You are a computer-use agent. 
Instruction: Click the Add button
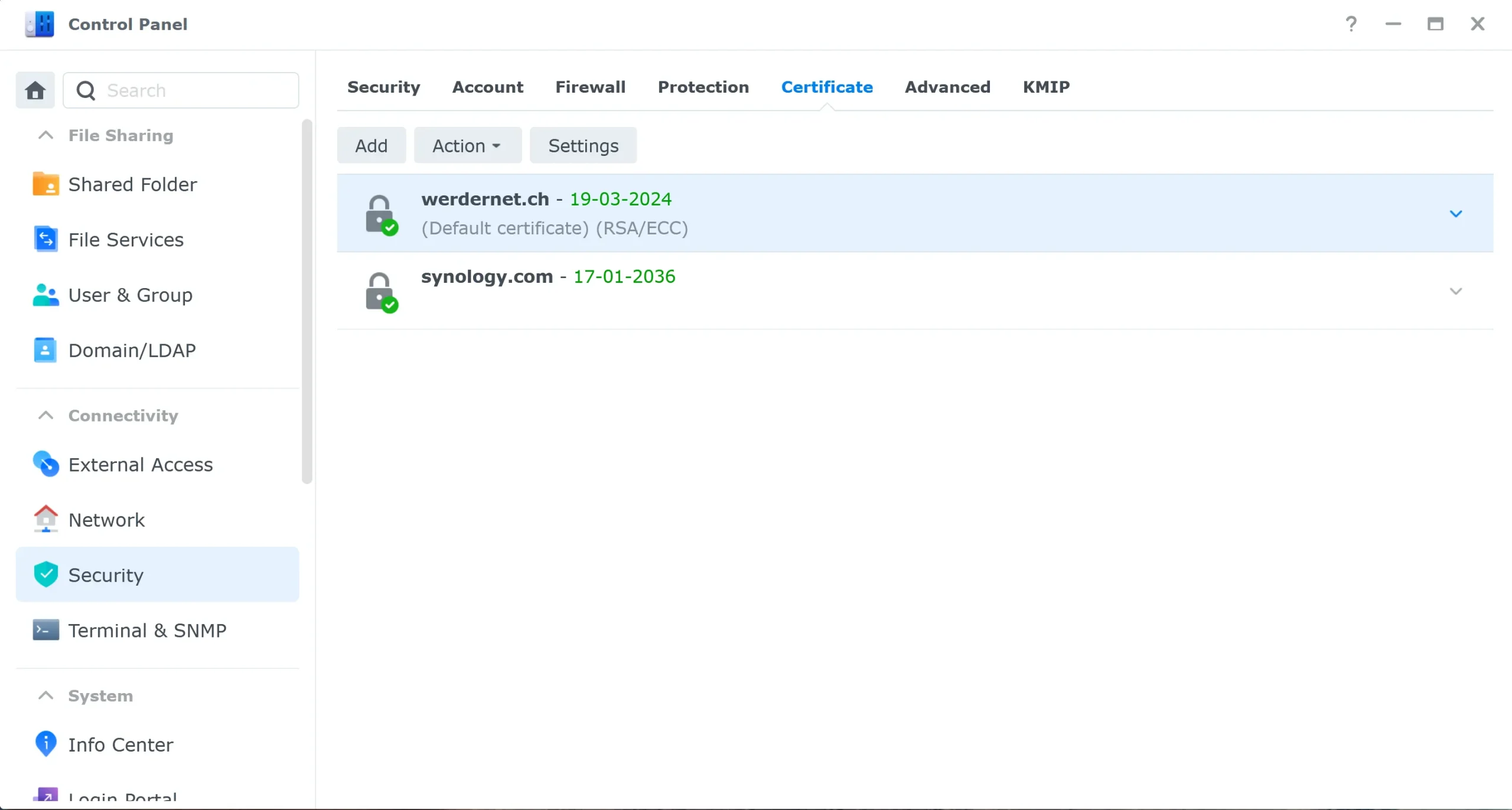371,145
